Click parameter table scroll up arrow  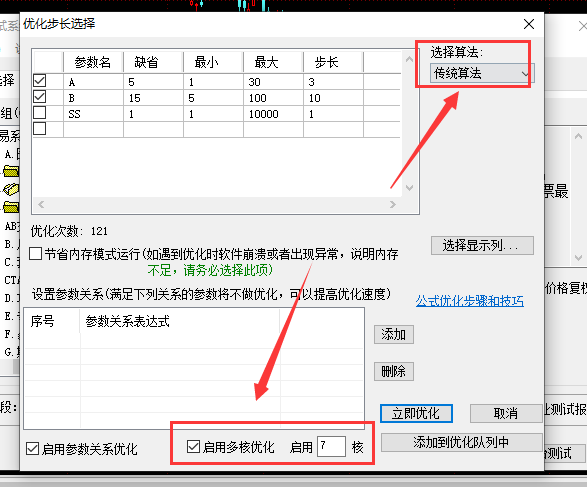[409, 59]
